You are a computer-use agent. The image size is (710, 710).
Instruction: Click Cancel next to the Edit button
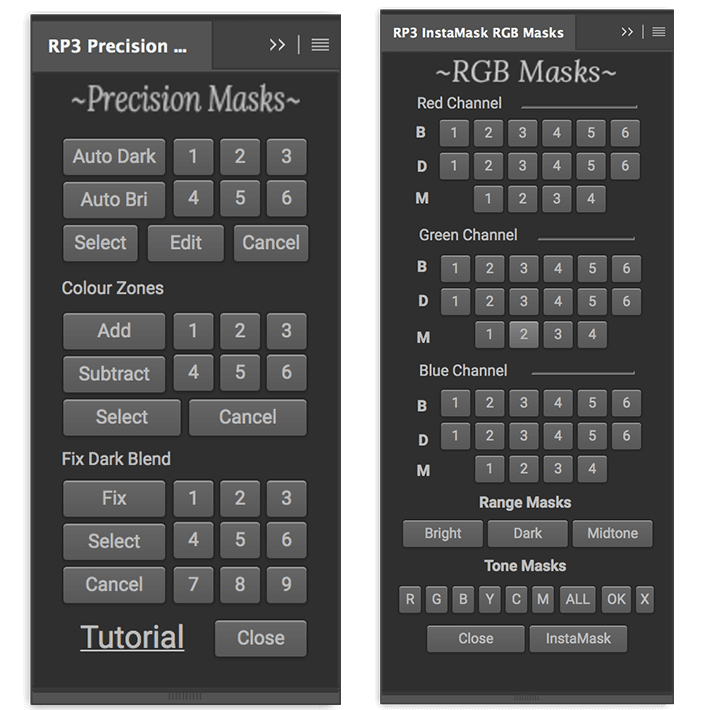tap(271, 243)
